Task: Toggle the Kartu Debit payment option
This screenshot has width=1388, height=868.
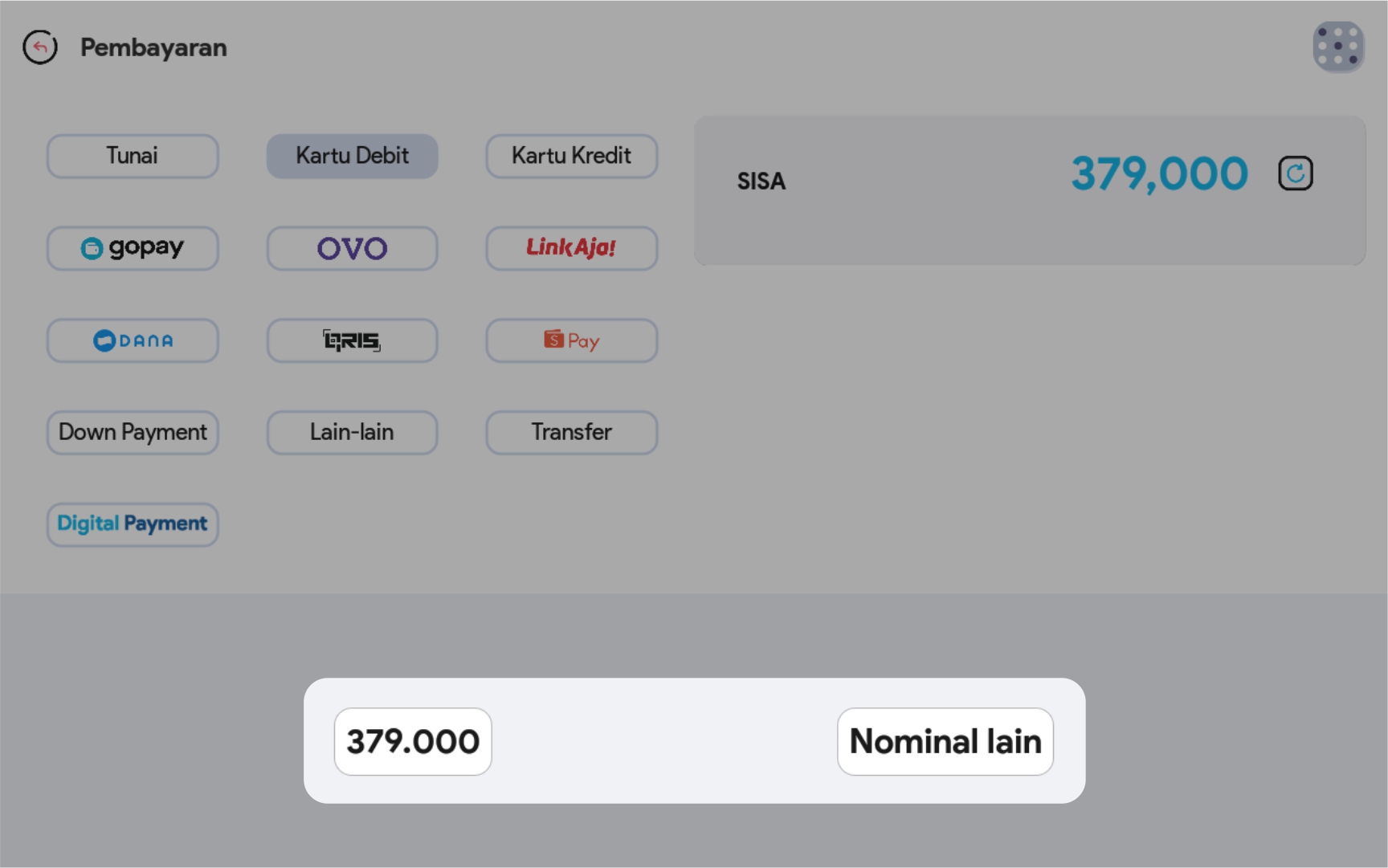Action: pyautogui.click(x=352, y=156)
